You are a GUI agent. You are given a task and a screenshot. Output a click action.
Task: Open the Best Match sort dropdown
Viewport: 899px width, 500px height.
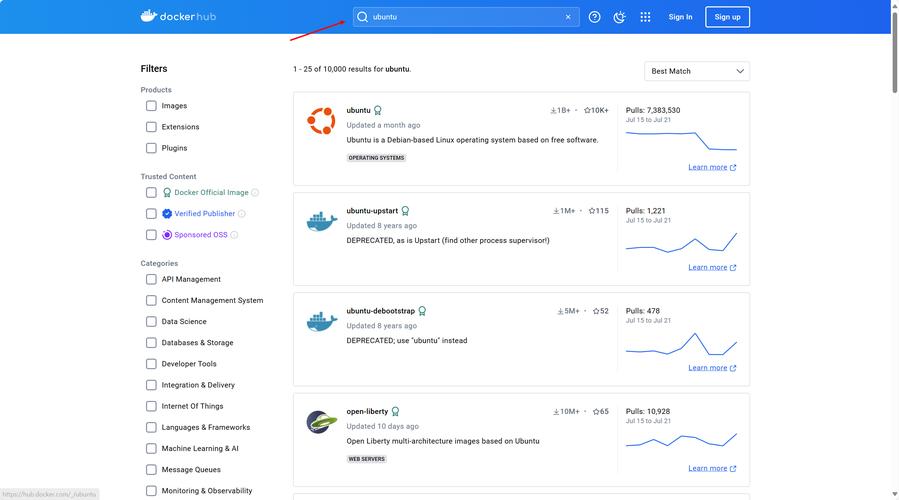697,71
